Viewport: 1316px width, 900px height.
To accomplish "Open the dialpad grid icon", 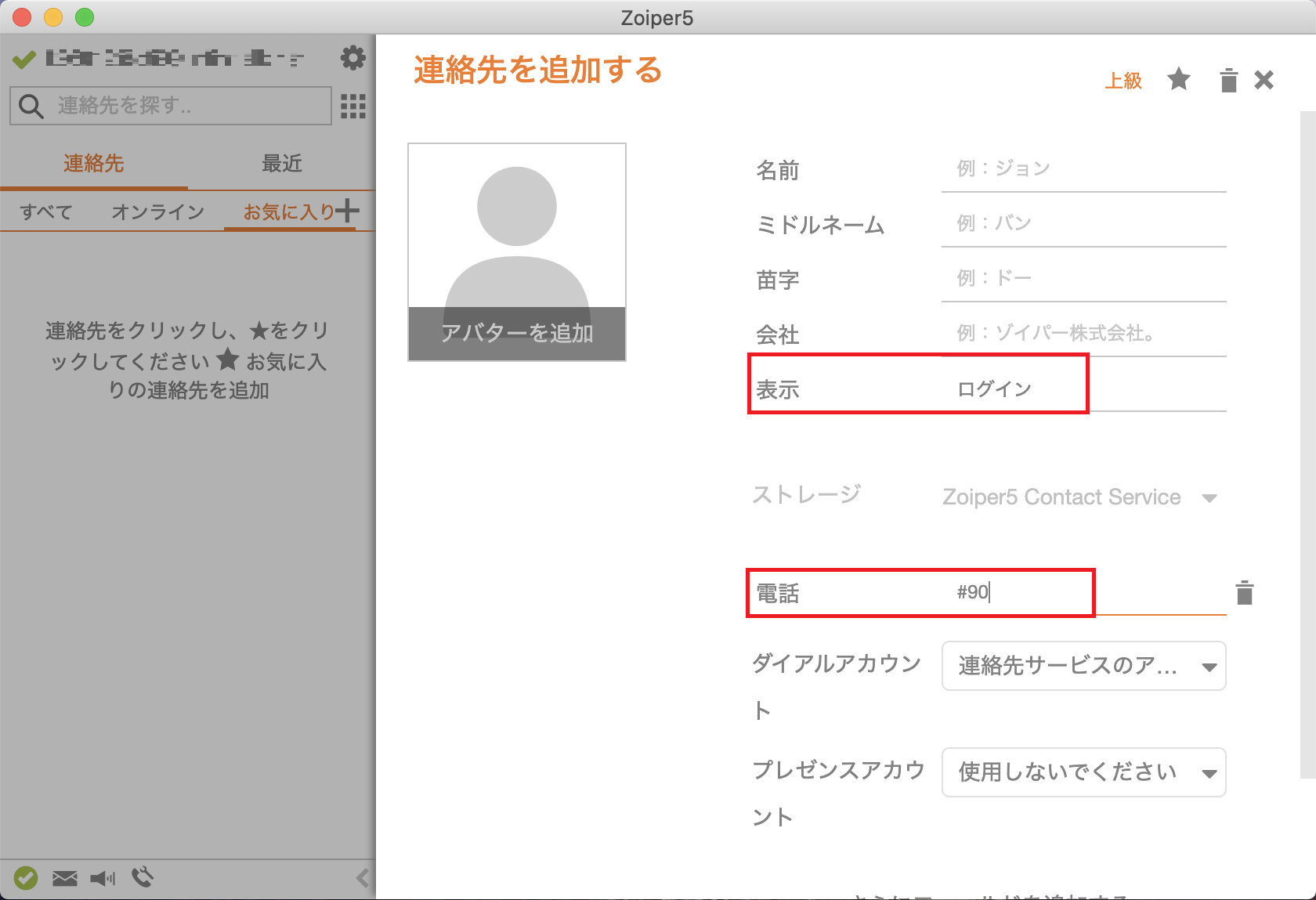I will [353, 106].
